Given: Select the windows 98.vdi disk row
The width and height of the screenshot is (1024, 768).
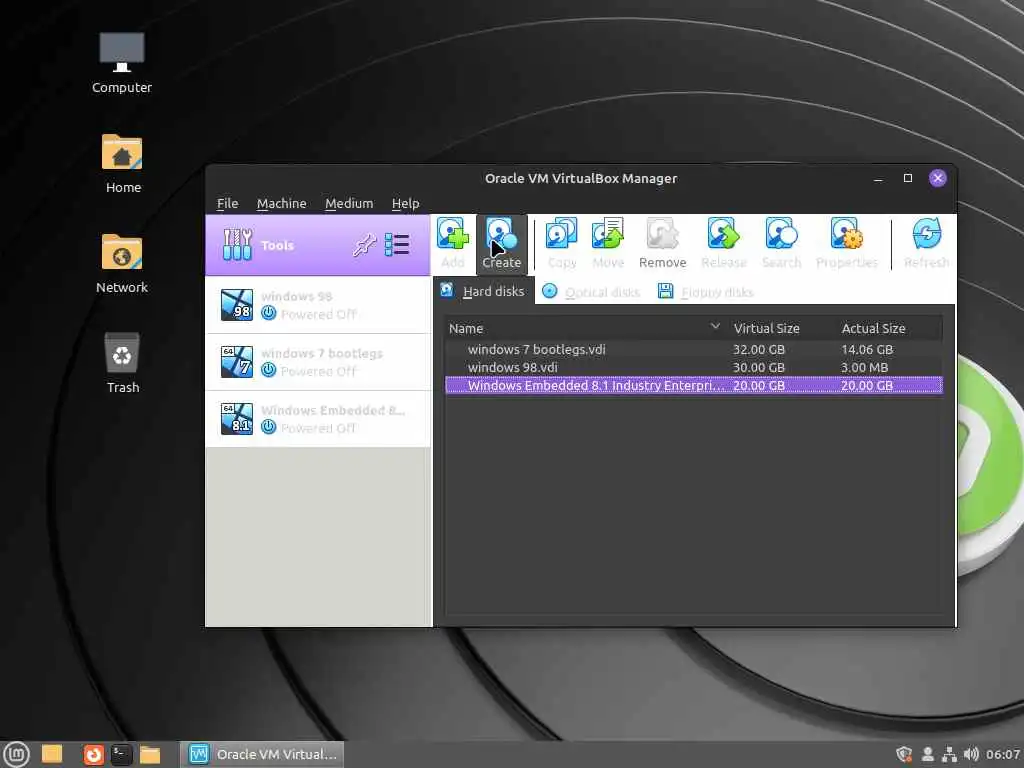Looking at the screenshot, I should click(x=694, y=367).
